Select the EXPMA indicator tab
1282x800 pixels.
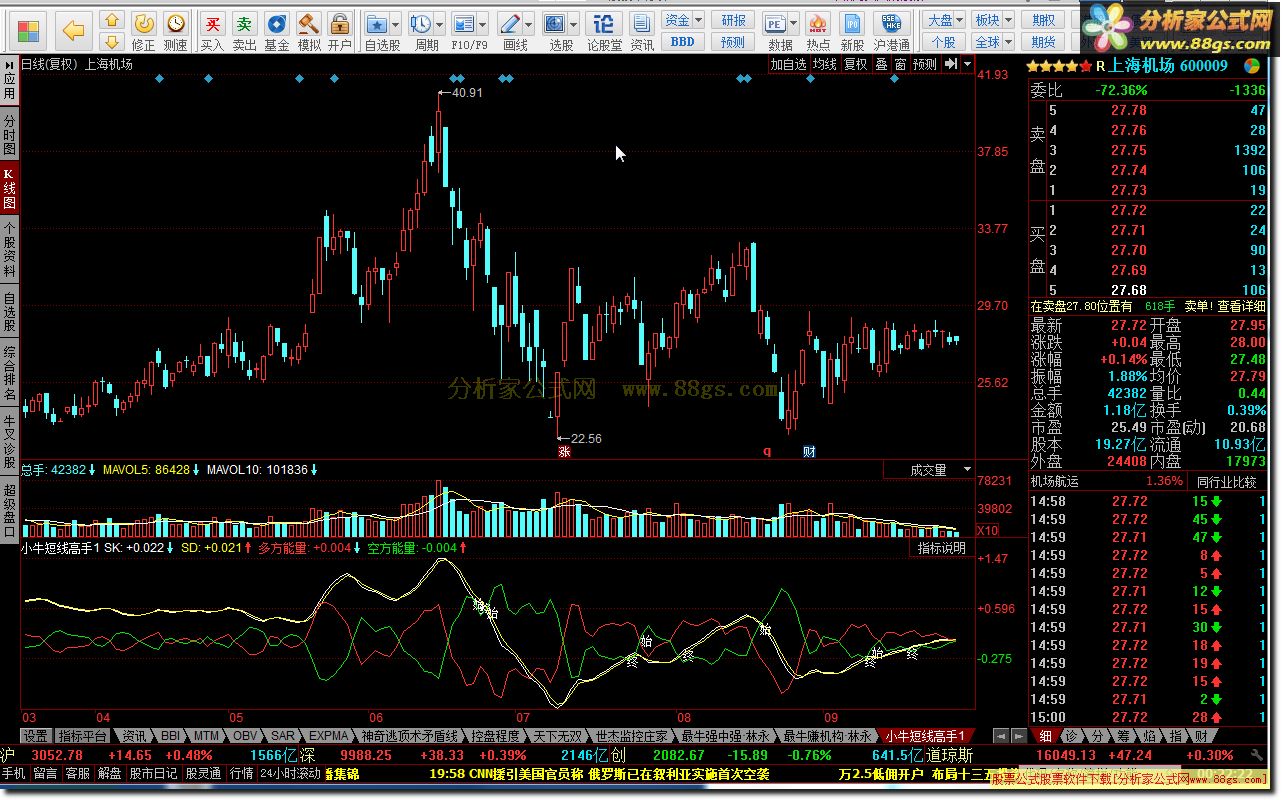329,735
